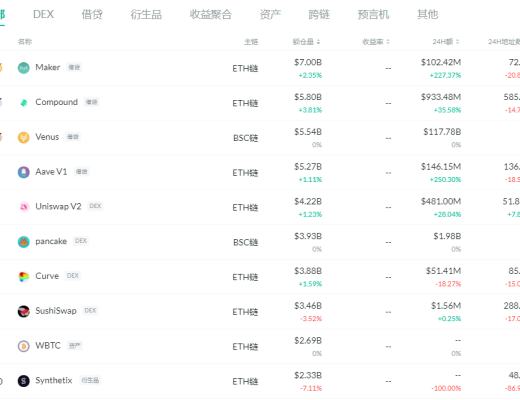Open the Synthetix name link
520x400 pixels.
point(54,380)
